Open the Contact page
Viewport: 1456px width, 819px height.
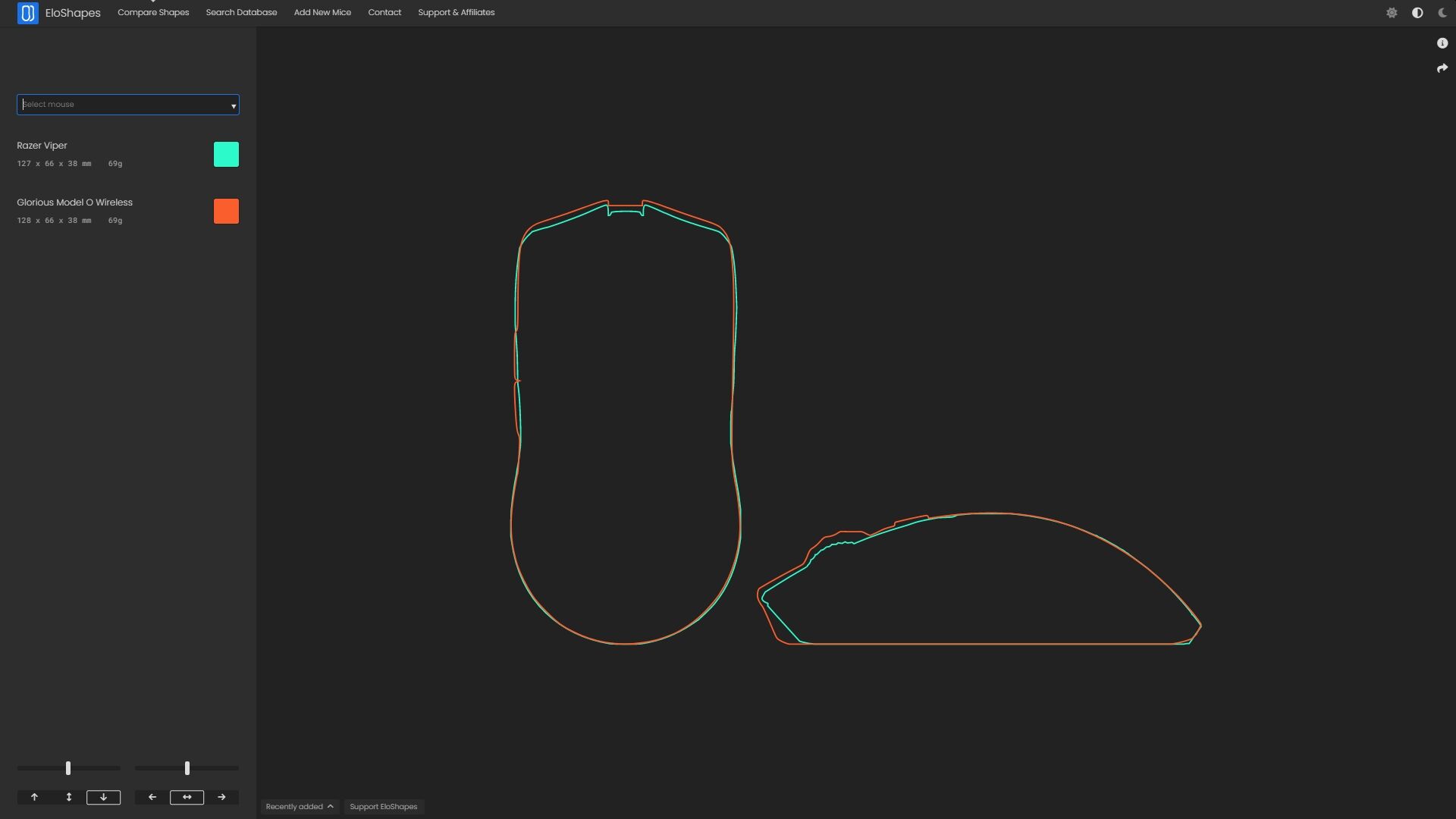pos(384,13)
